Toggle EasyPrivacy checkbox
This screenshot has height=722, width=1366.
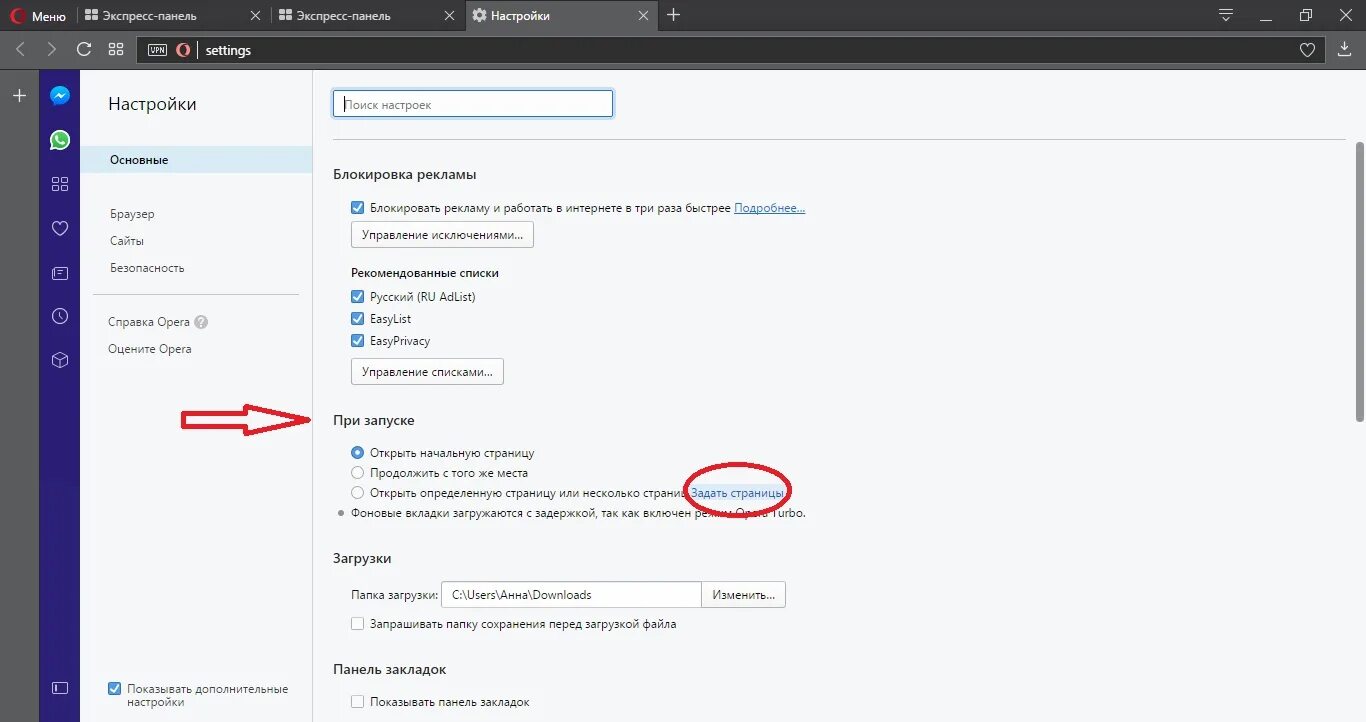[x=357, y=341]
